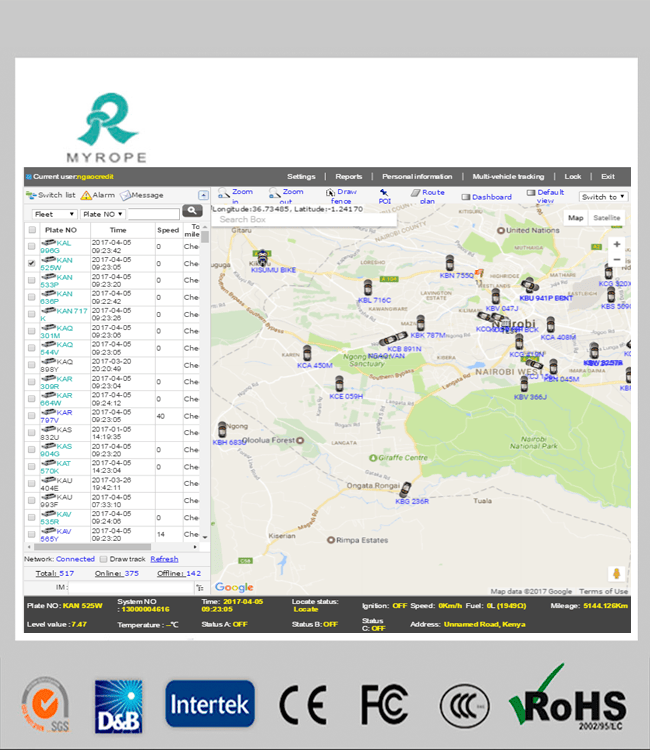Click the Online: 375 count link

117,573
